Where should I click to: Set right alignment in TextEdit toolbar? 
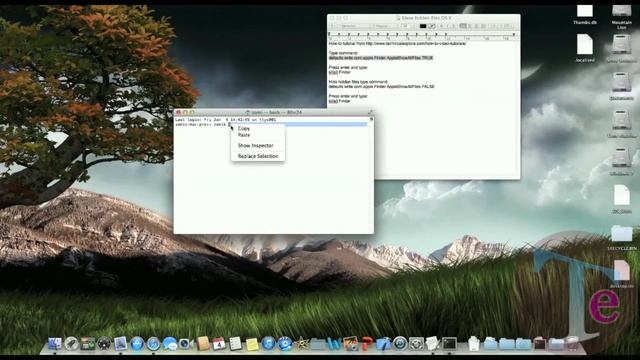[x=476, y=26]
